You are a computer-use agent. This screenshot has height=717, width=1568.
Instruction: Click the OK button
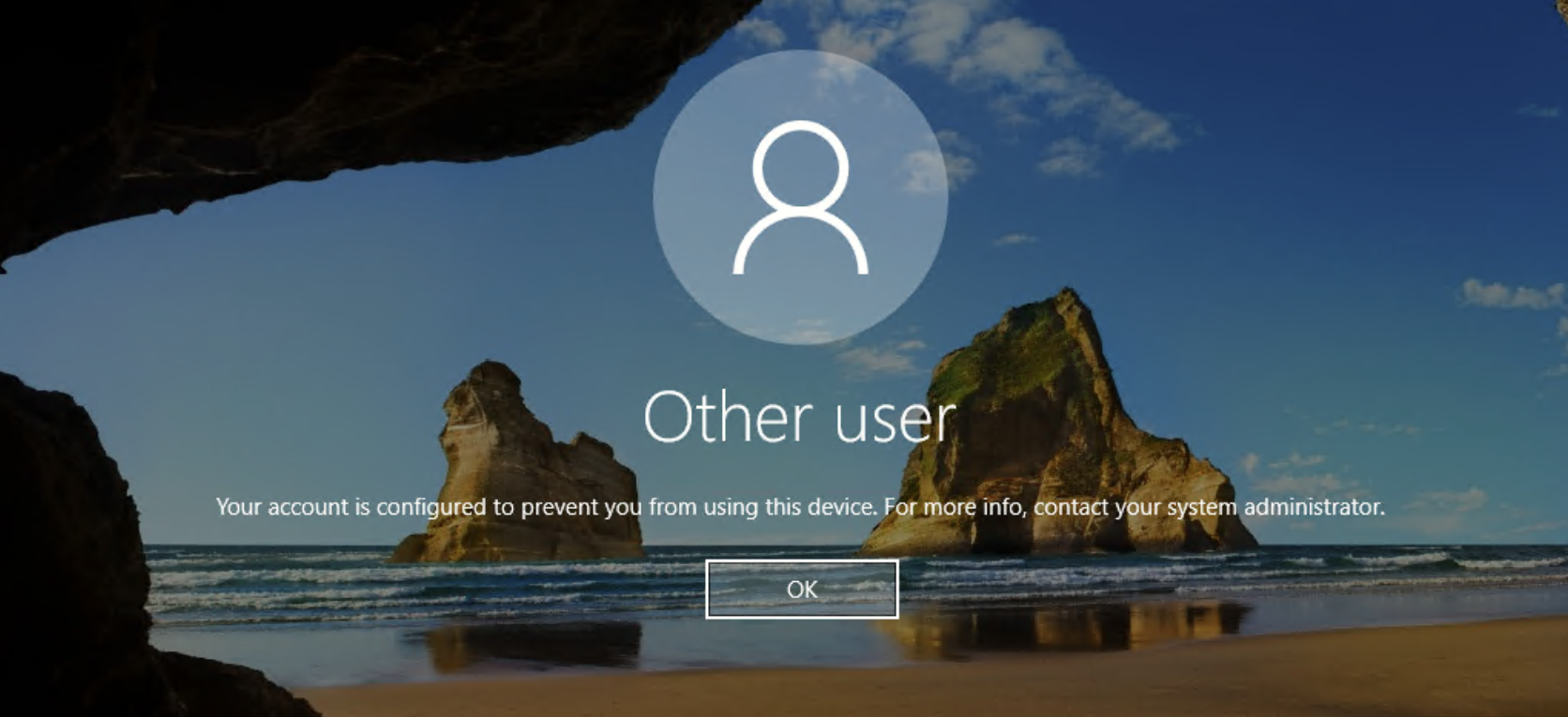(802, 590)
